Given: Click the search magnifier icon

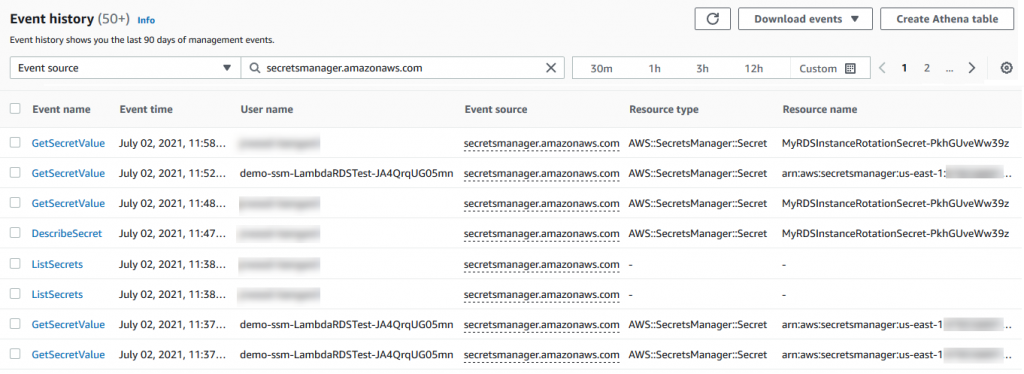Looking at the screenshot, I should [255, 68].
